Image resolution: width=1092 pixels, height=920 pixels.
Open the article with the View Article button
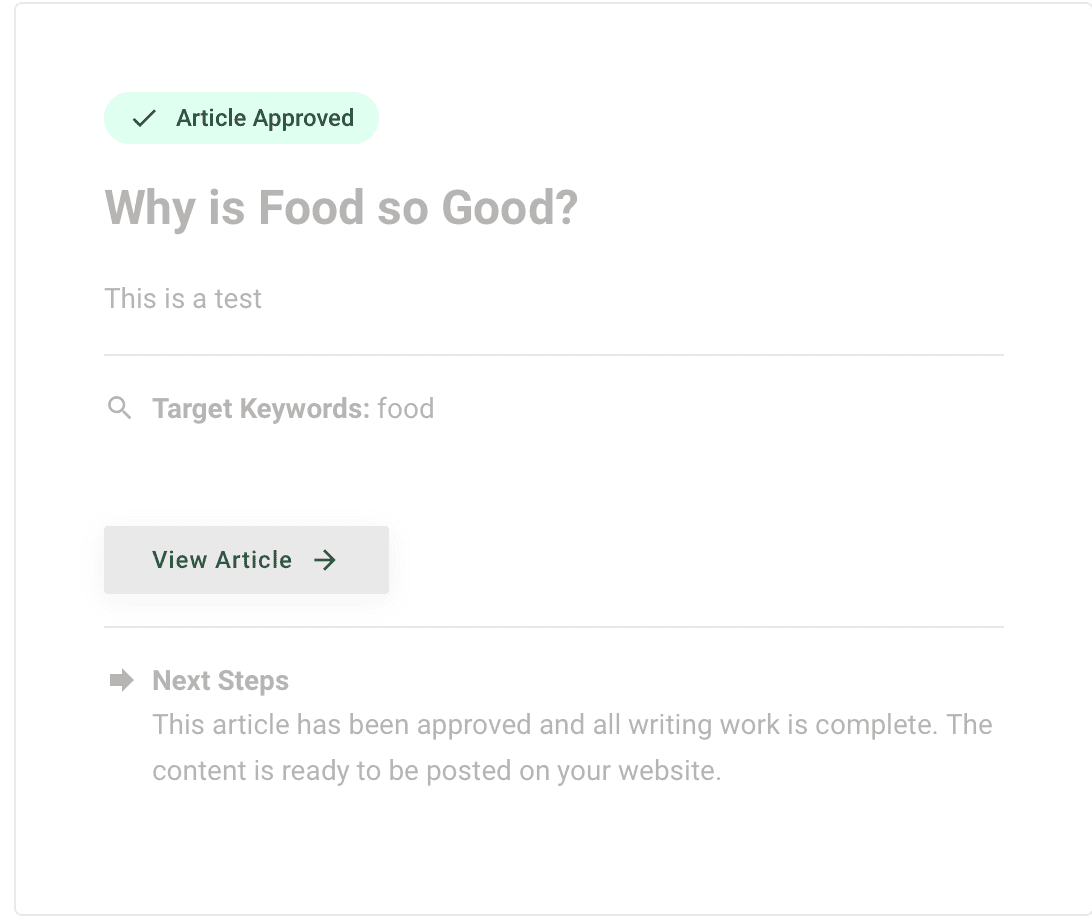[x=246, y=560]
